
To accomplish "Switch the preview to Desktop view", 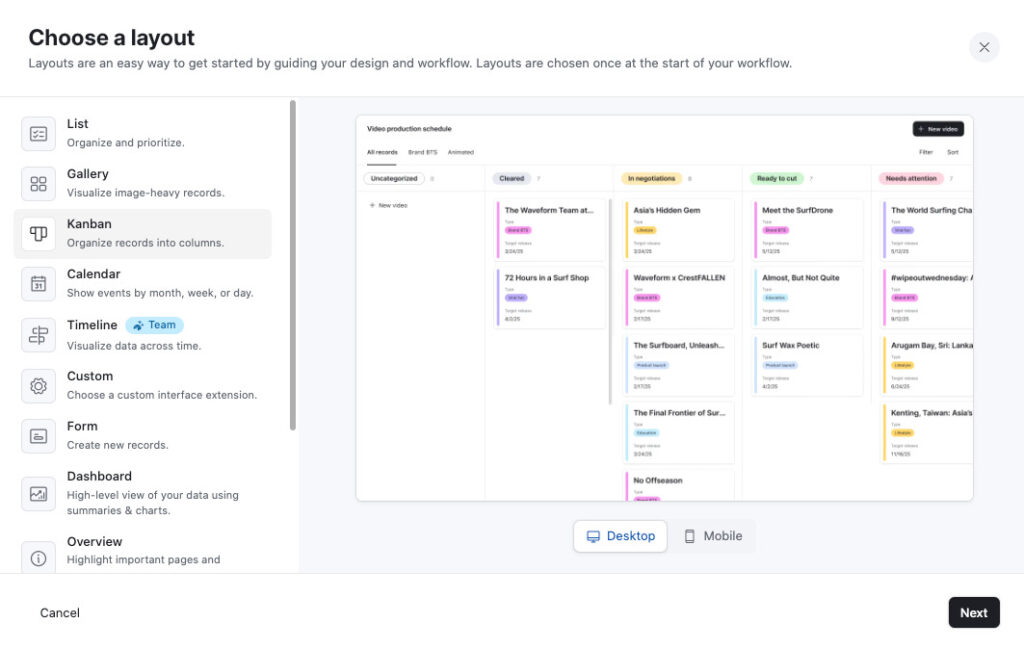I will (620, 536).
